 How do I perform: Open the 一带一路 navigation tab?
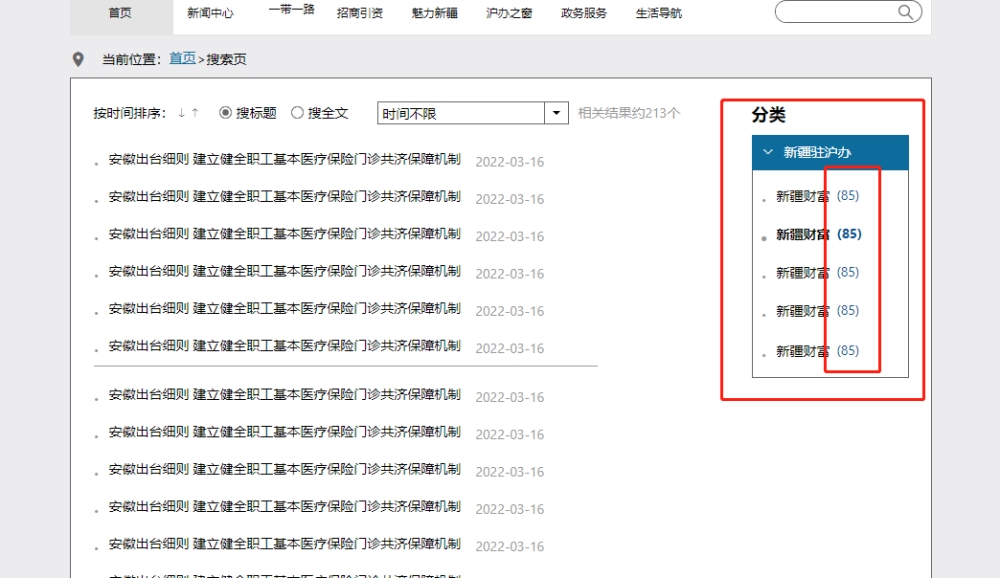click(291, 10)
